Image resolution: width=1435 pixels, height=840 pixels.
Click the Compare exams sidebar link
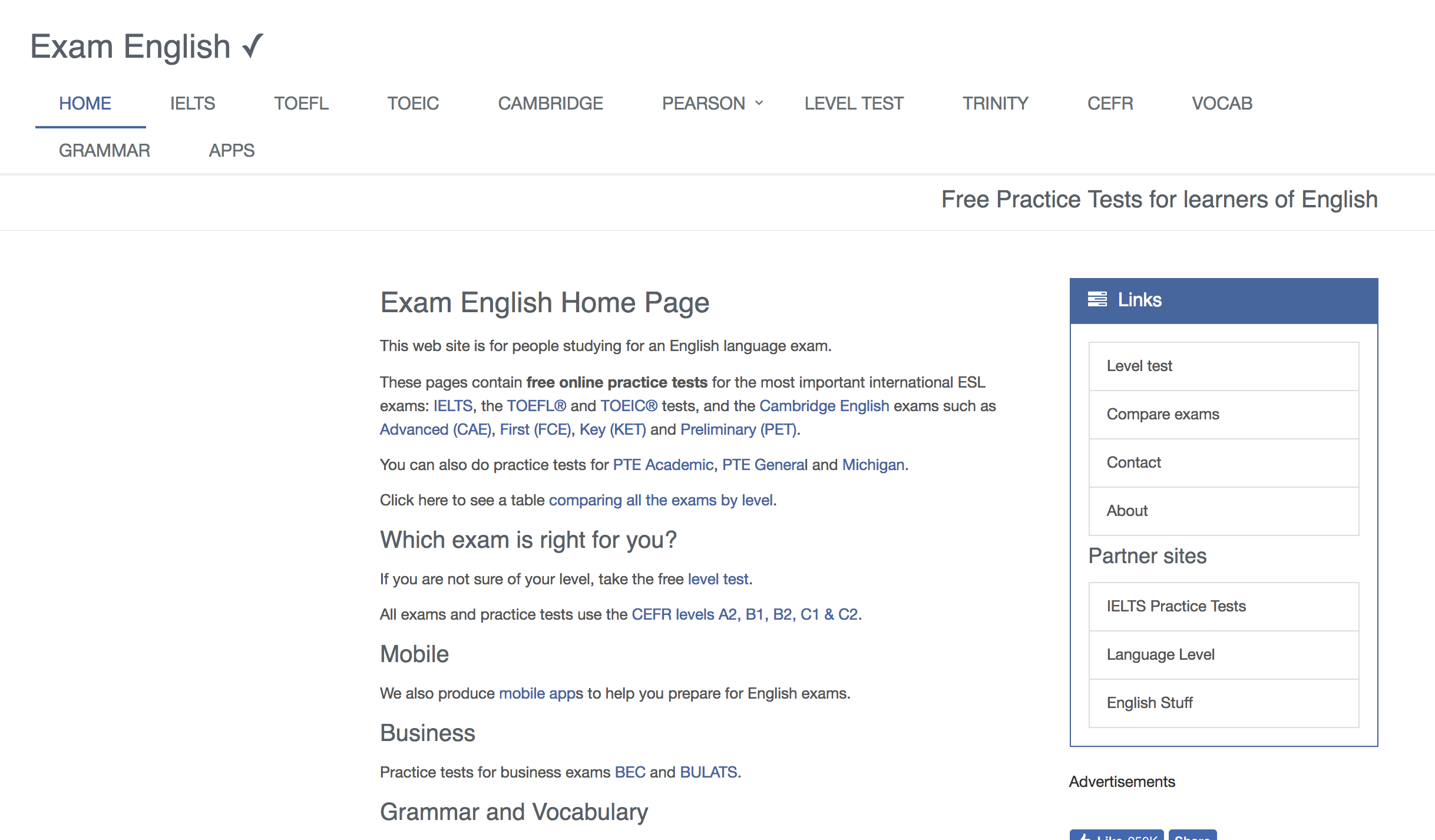point(1163,414)
